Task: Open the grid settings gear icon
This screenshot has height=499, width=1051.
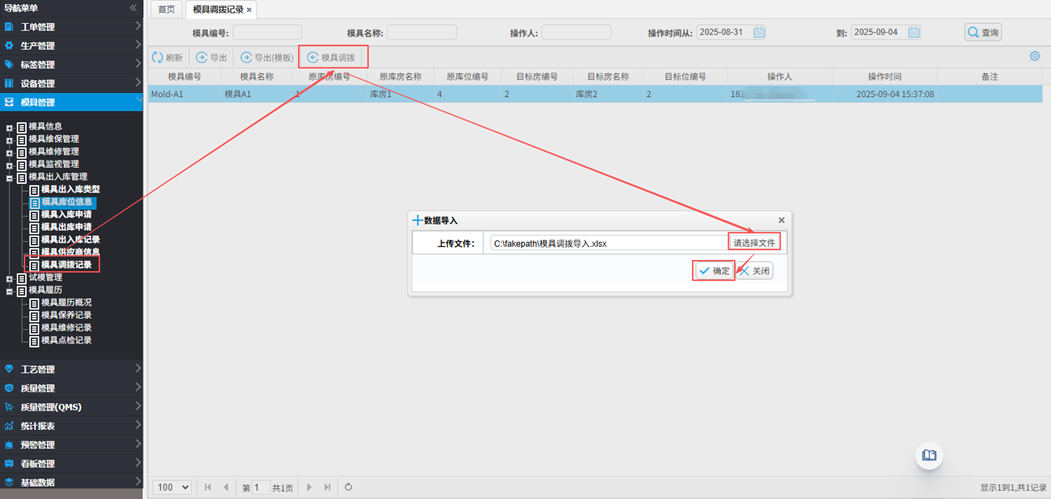Action: pyautogui.click(x=1035, y=57)
